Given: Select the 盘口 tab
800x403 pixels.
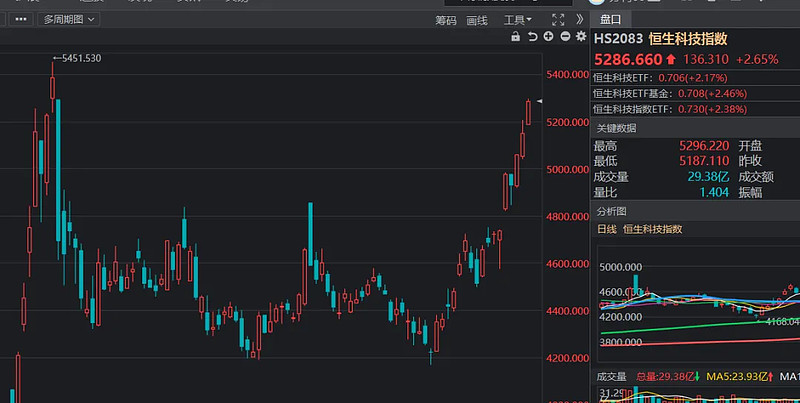Looking at the screenshot, I should 610,19.
